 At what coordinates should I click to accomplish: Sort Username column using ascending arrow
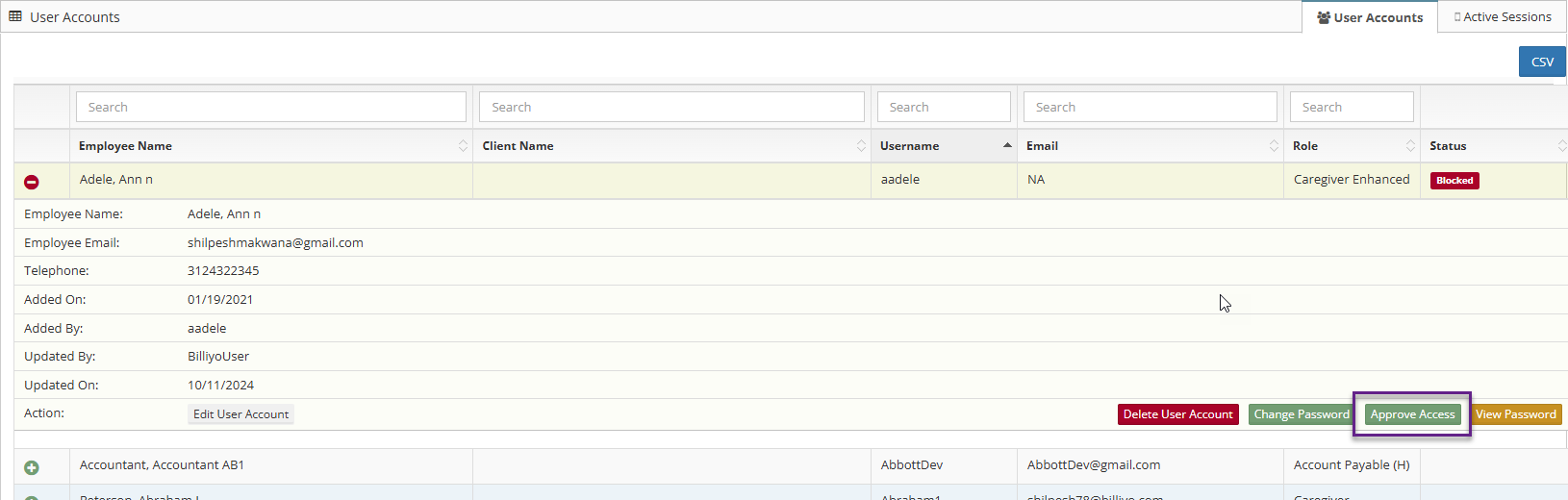coord(1007,146)
